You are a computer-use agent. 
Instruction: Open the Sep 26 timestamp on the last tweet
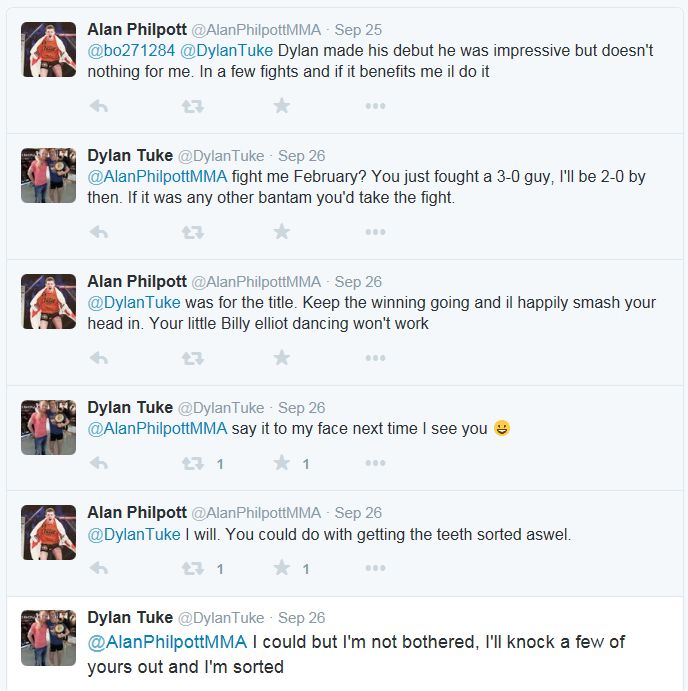301,618
